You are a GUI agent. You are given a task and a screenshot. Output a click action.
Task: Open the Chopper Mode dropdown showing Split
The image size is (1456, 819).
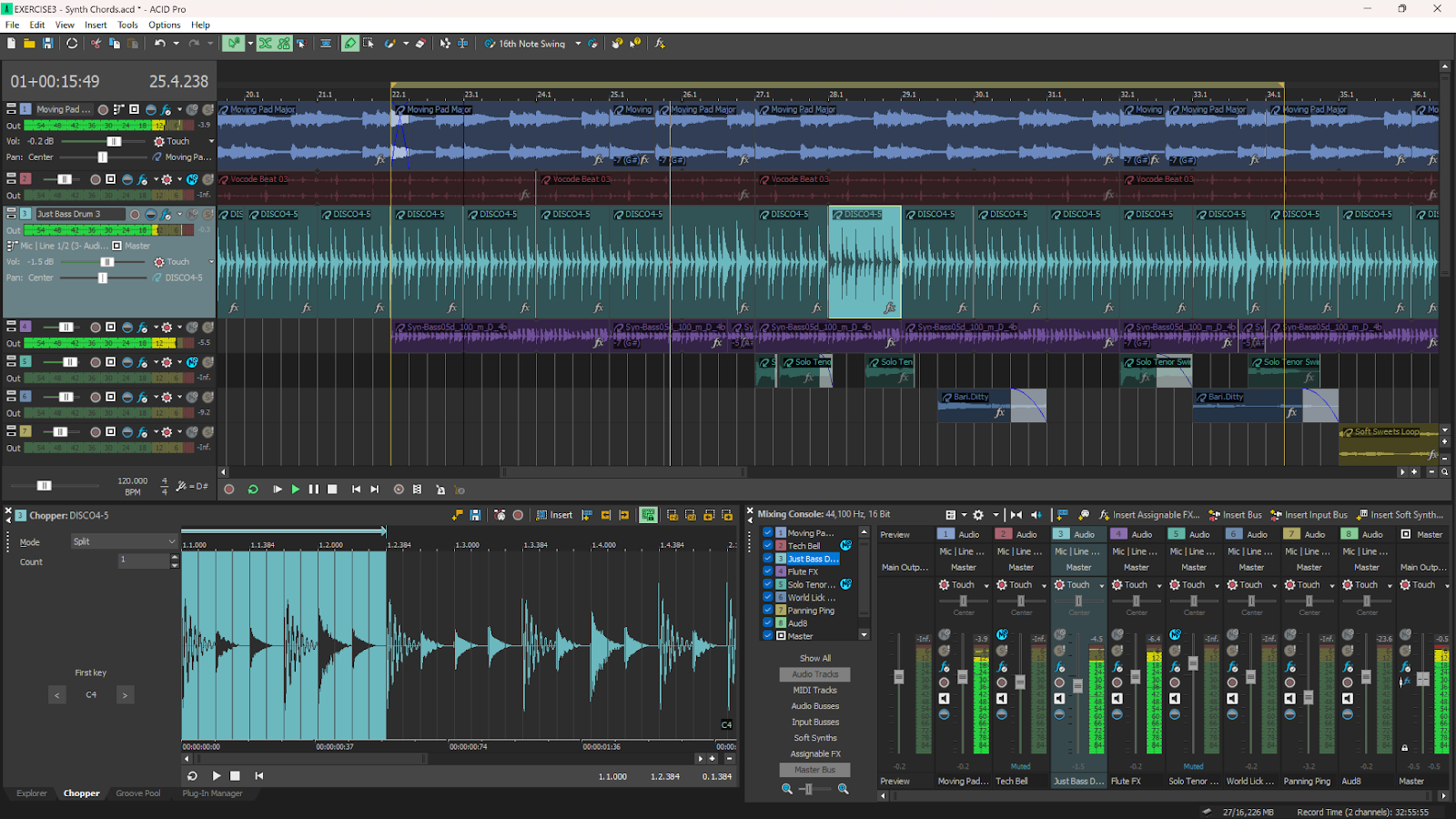(124, 541)
